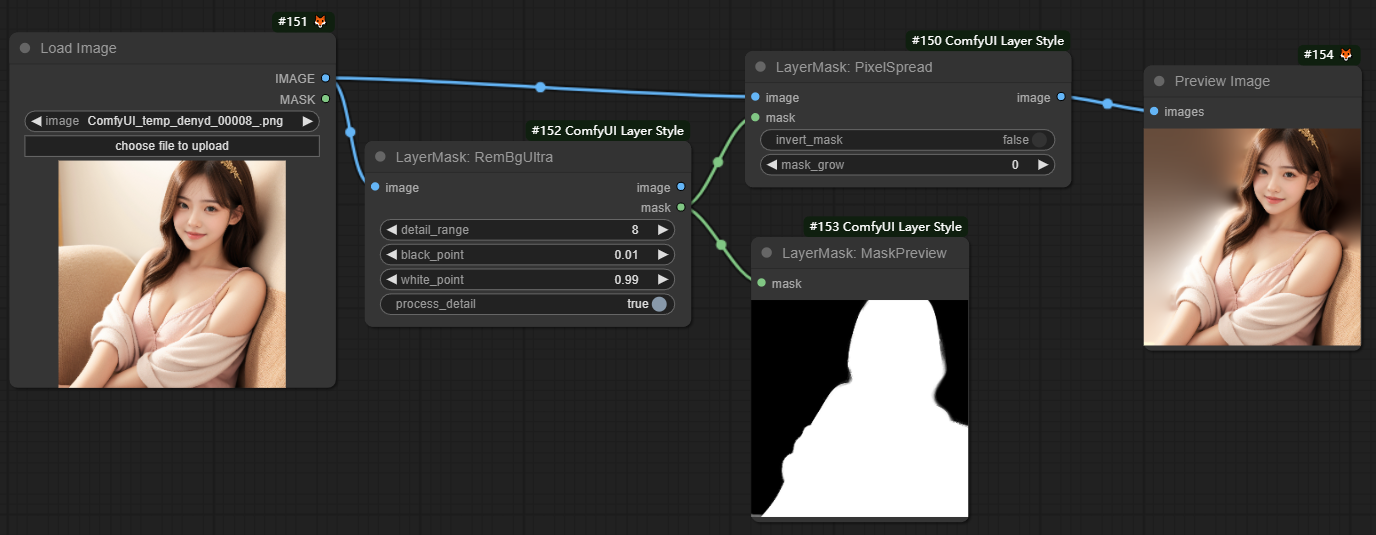The width and height of the screenshot is (1376, 535).
Task: Open the image filename selector list
Action: tap(170, 121)
